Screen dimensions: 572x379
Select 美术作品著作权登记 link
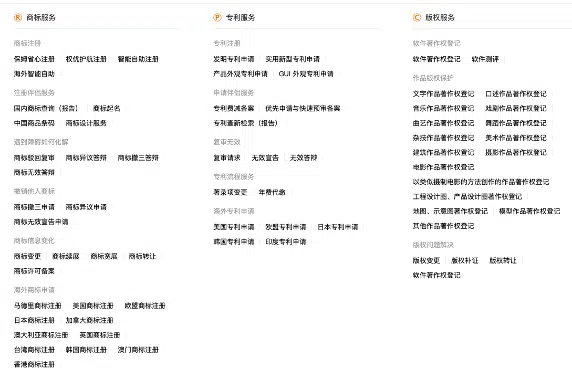516,138
